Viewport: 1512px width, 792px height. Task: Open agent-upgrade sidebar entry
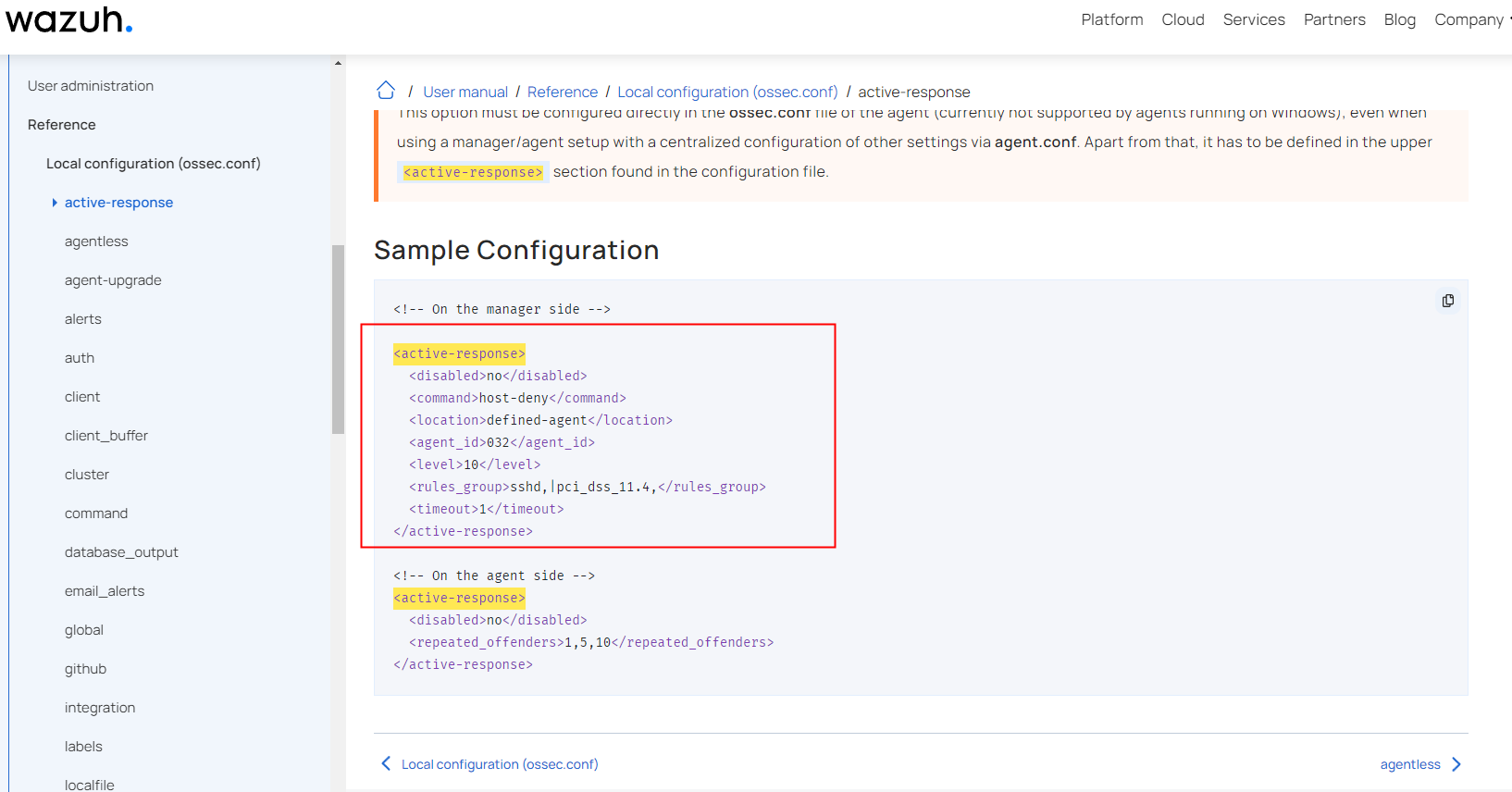pos(113,280)
